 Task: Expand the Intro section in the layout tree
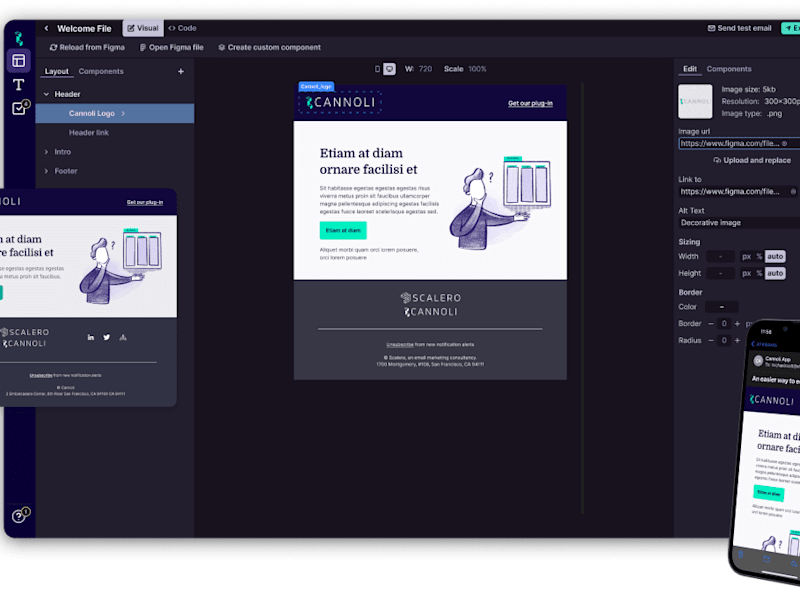[46, 152]
